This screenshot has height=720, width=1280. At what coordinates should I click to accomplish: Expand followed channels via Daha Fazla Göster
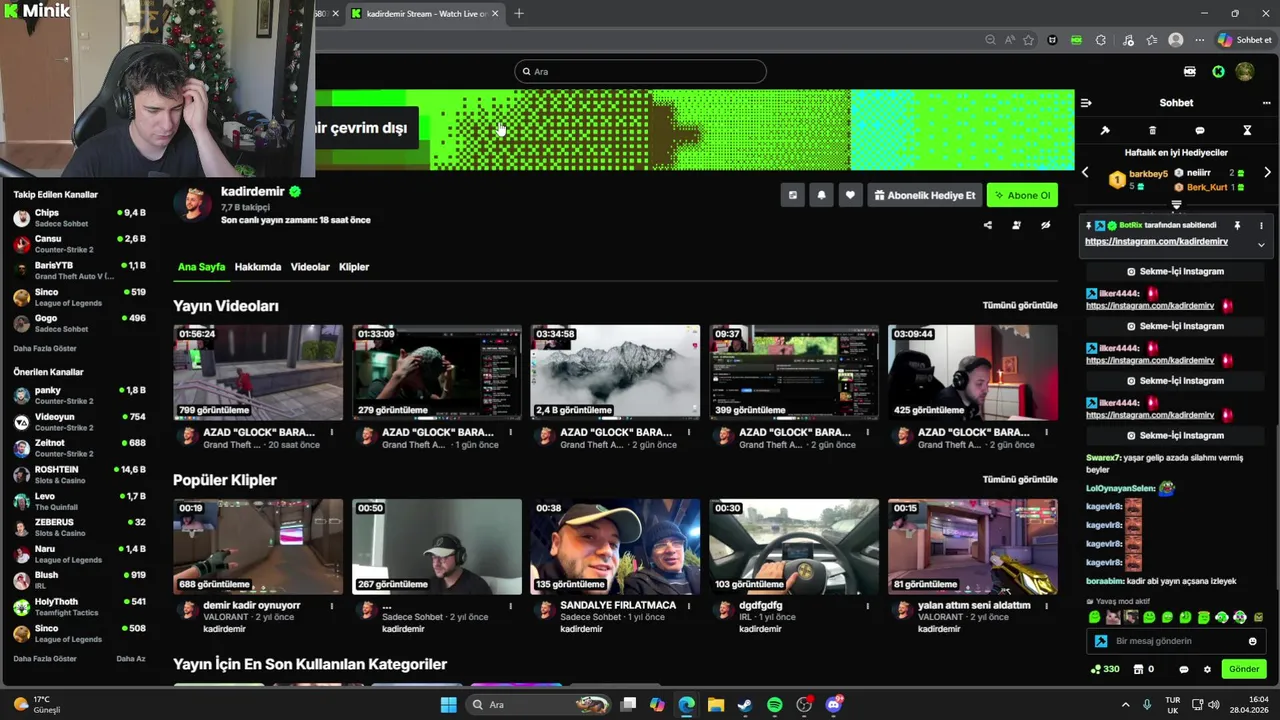45,348
